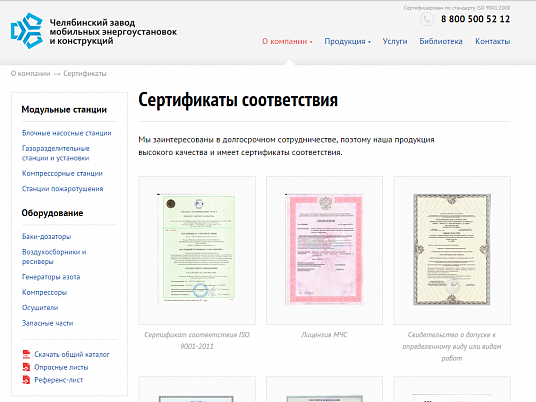Open Компрессорные станции sidebar link
Image resolution: width=536 pixels, height=402 pixels.
[x=62, y=173]
